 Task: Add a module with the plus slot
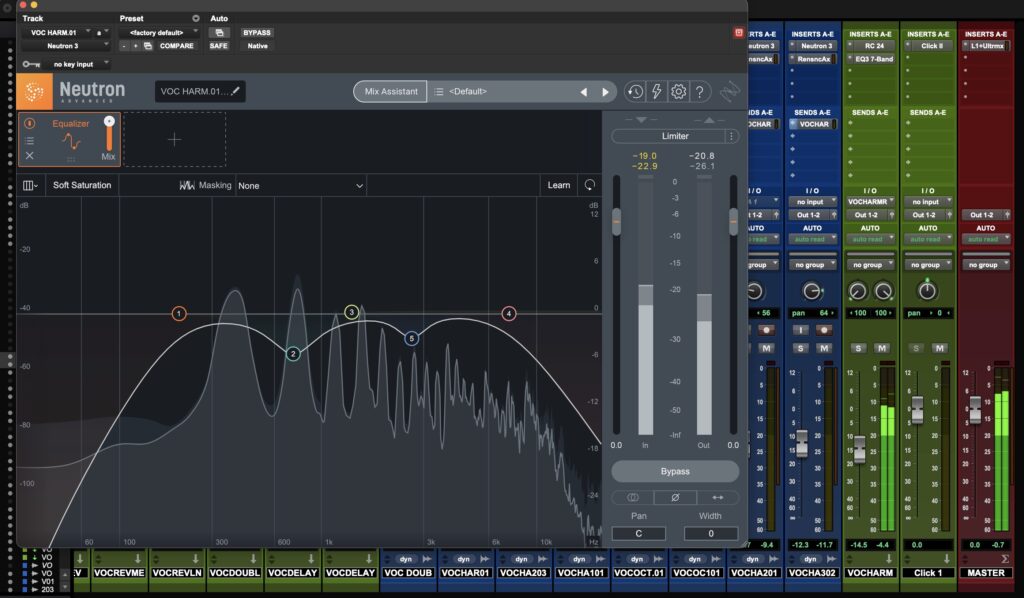pyautogui.click(x=174, y=140)
